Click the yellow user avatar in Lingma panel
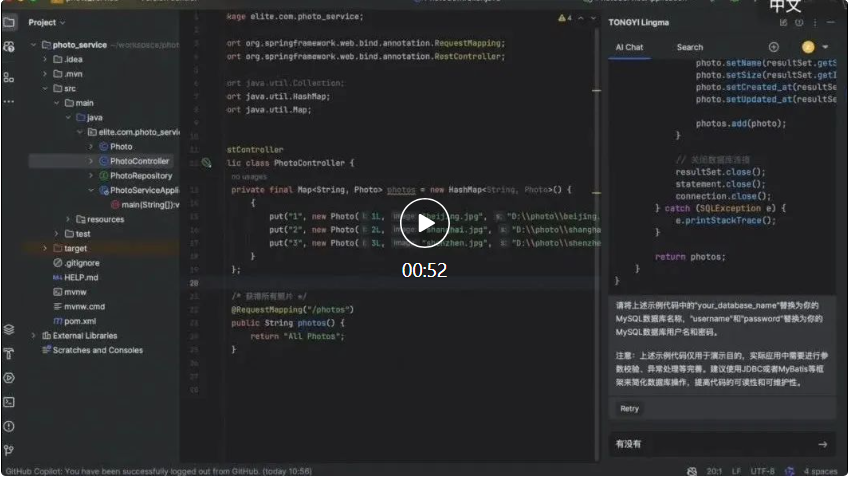 808,47
